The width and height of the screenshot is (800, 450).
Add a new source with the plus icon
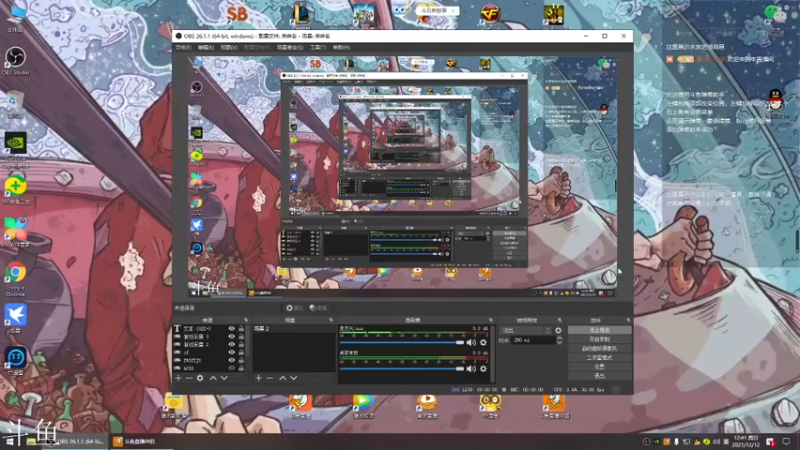coord(178,378)
